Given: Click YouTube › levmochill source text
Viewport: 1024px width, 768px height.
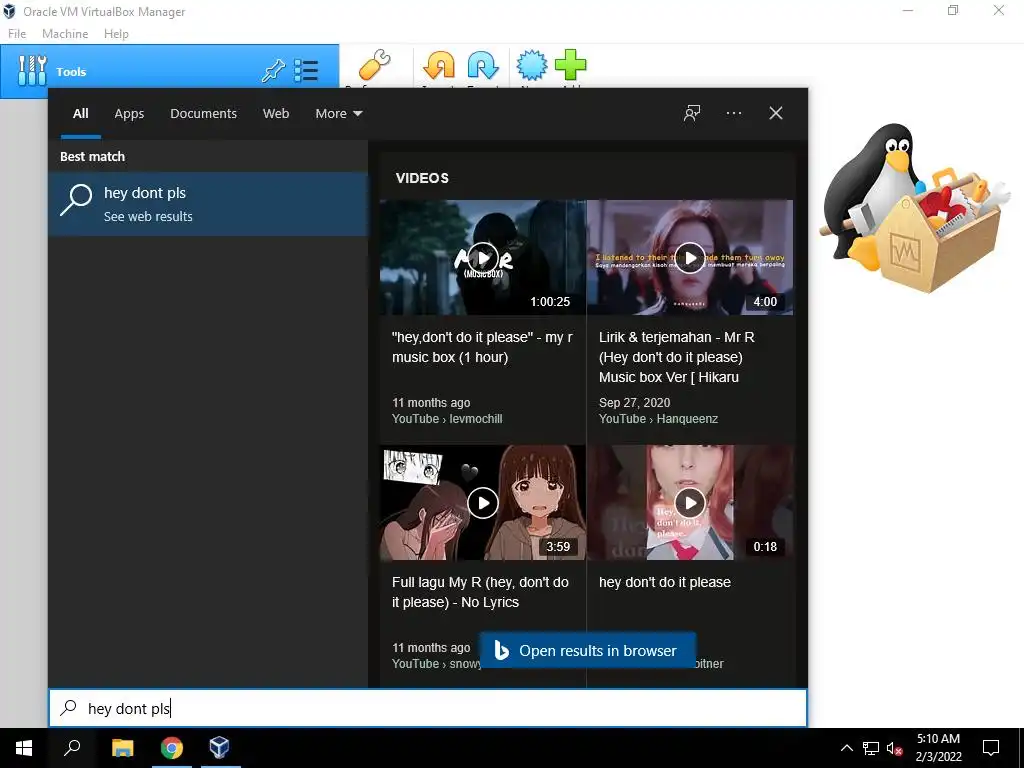Looking at the screenshot, I should [447, 419].
